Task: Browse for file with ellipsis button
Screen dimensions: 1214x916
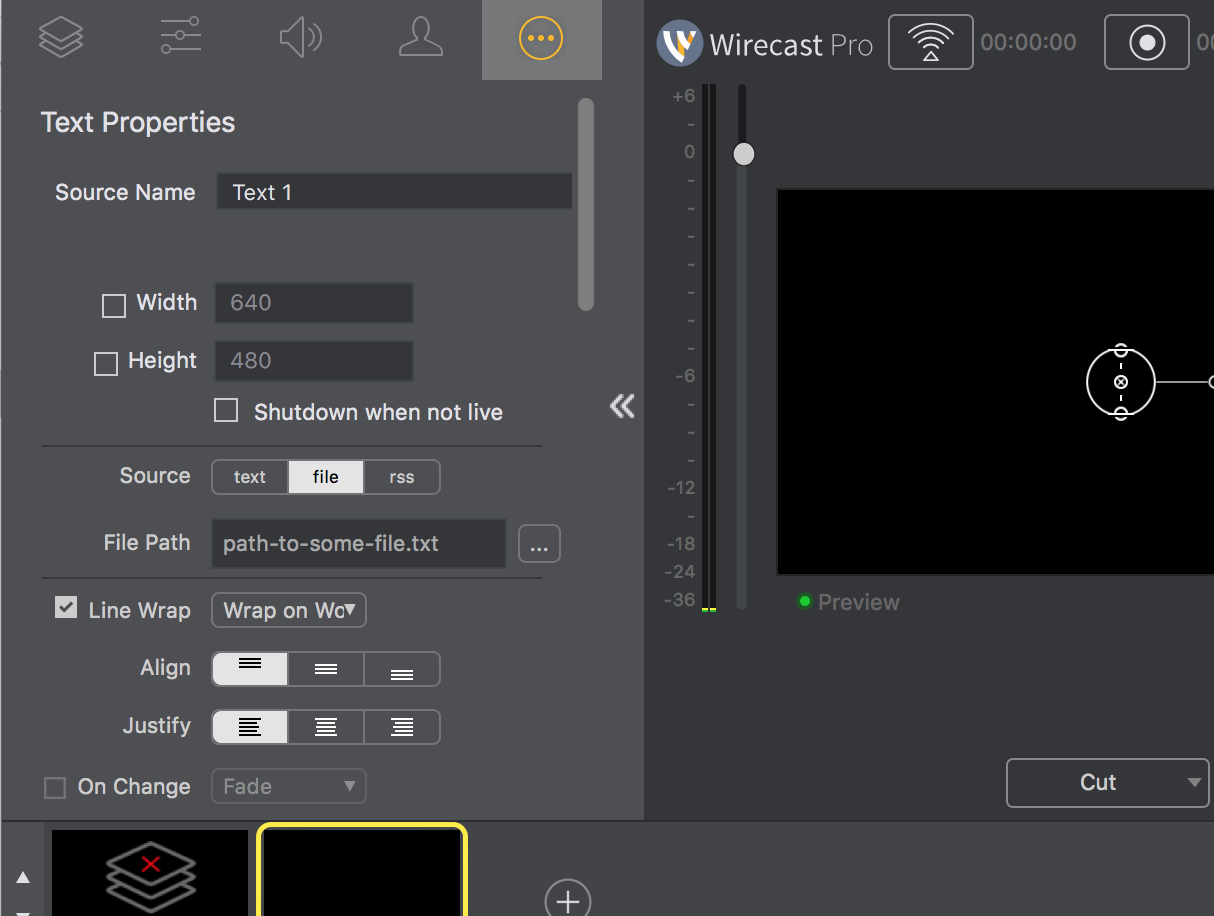Action: pyautogui.click(x=539, y=545)
